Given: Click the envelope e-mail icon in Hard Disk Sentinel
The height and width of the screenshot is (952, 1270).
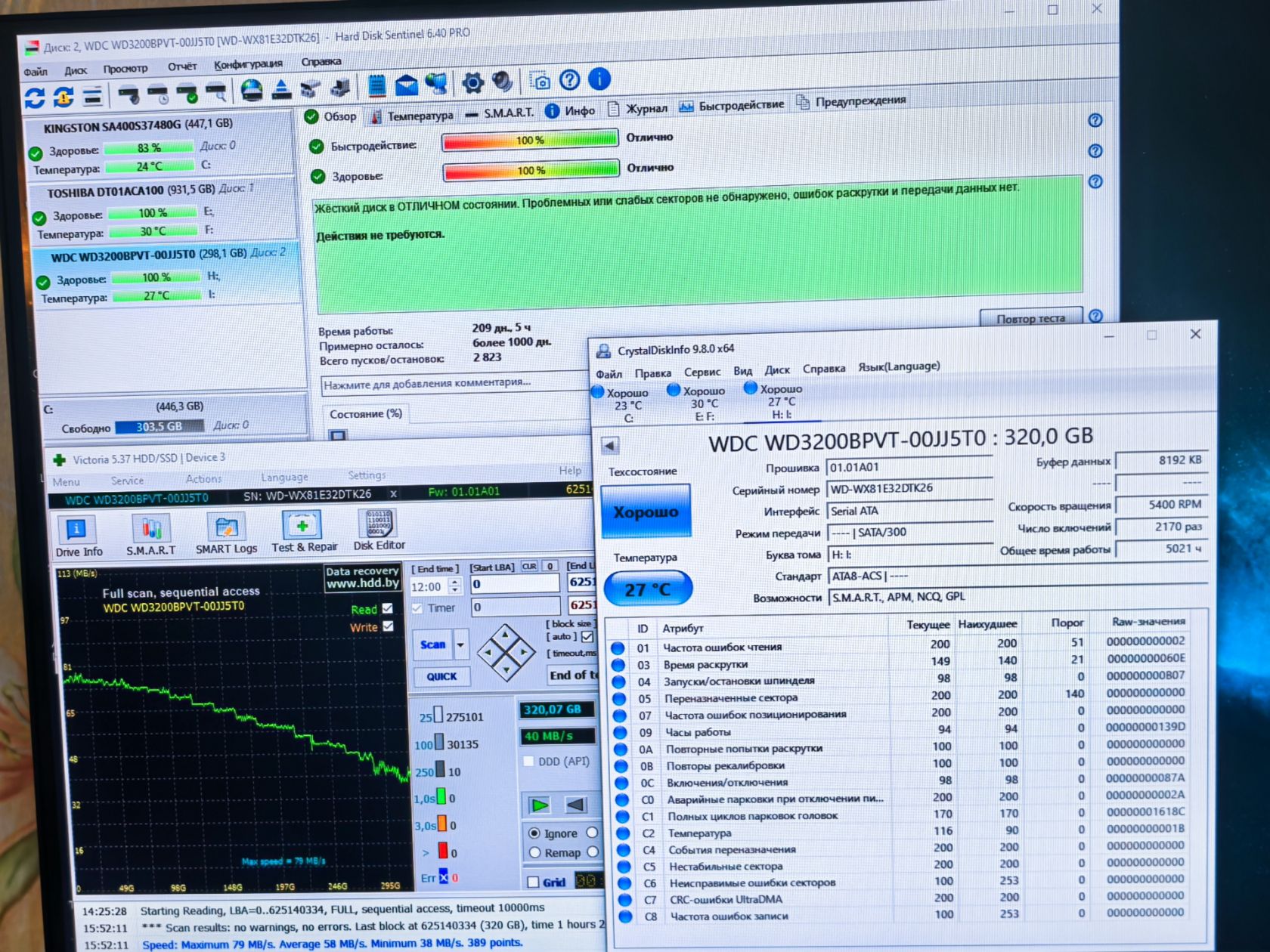Looking at the screenshot, I should [x=406, y=85].
